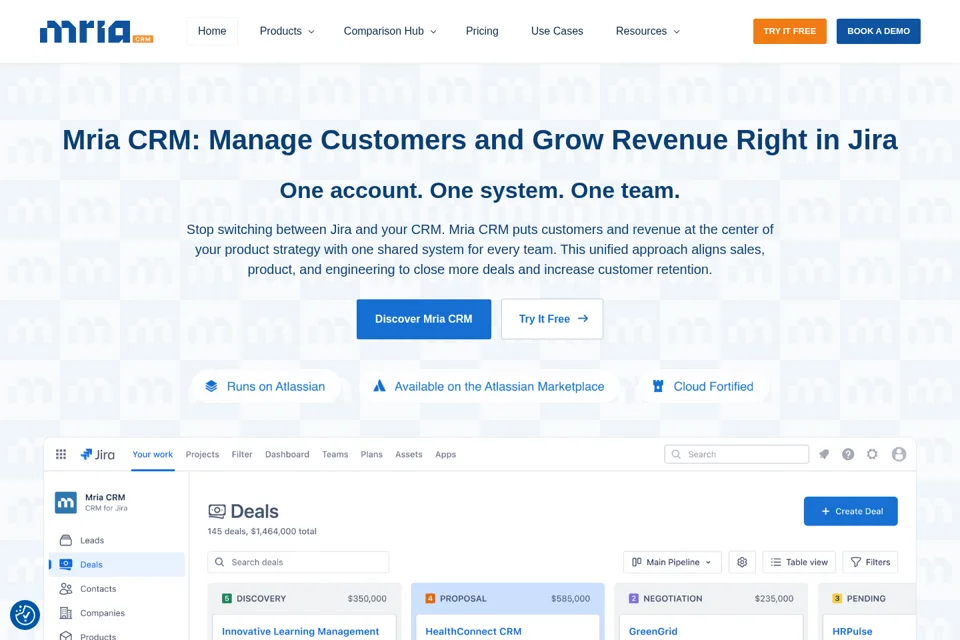Open the cookie consent preferences icon
960x640 pixels.
pyautogui.click(x=25, y=615)
